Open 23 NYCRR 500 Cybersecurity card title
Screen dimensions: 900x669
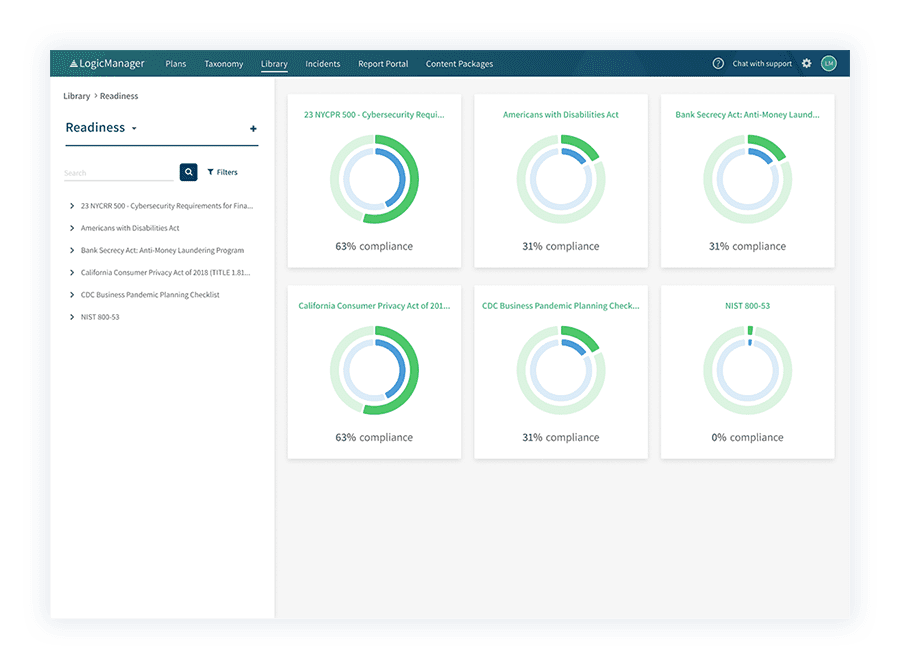pyautogui.click(x=374, y=115)
